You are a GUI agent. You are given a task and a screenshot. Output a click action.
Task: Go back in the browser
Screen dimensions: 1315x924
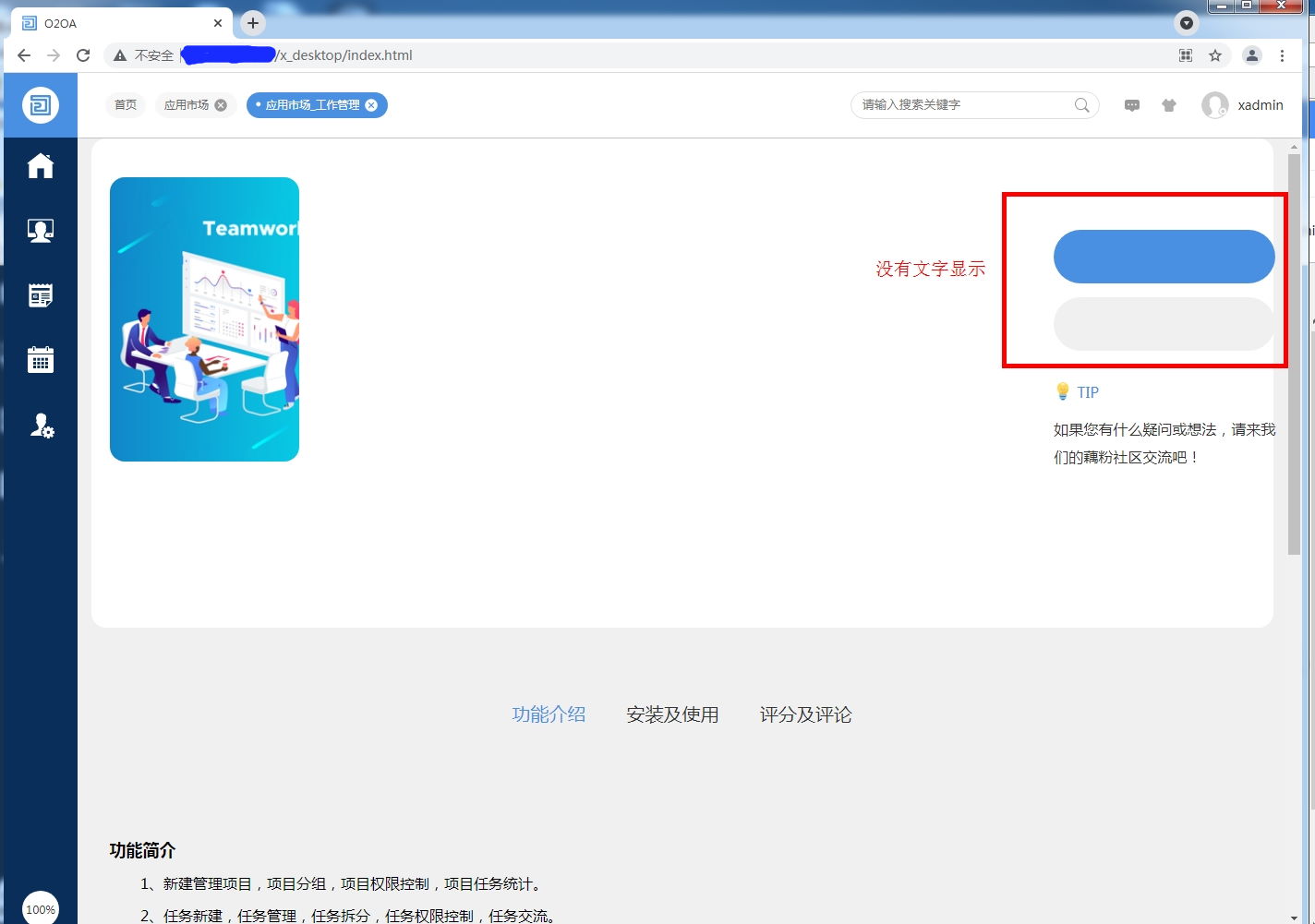point(24,55)
